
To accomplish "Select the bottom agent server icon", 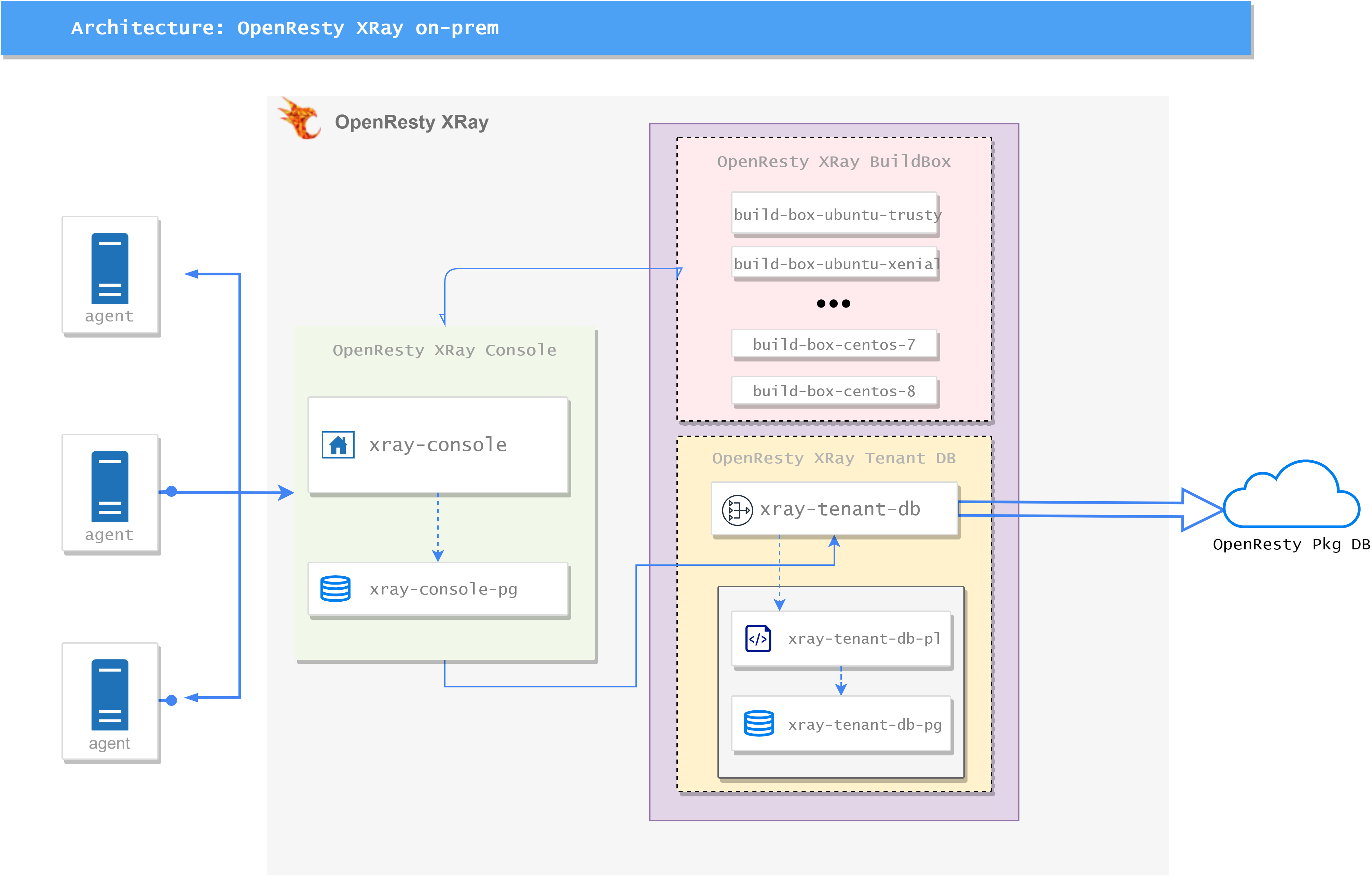I will (110, 695).
